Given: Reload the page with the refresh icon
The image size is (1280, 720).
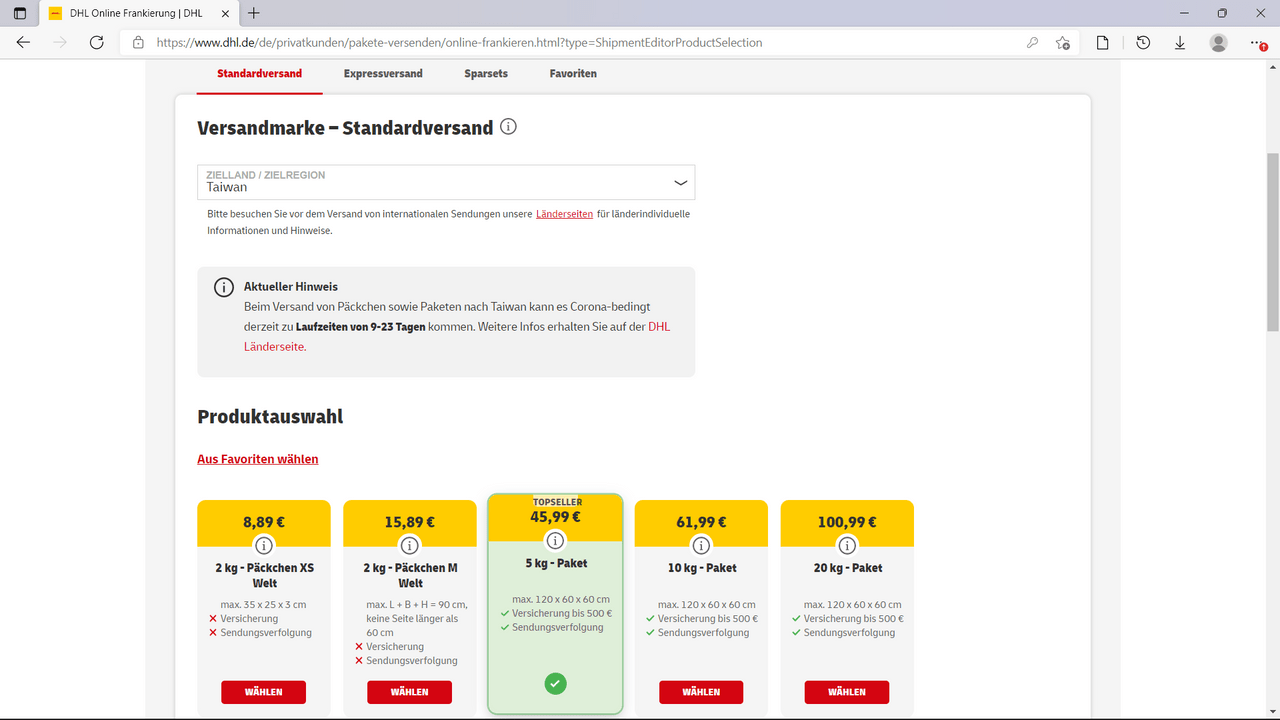Looking at the screenshot, I should point(97,43).
